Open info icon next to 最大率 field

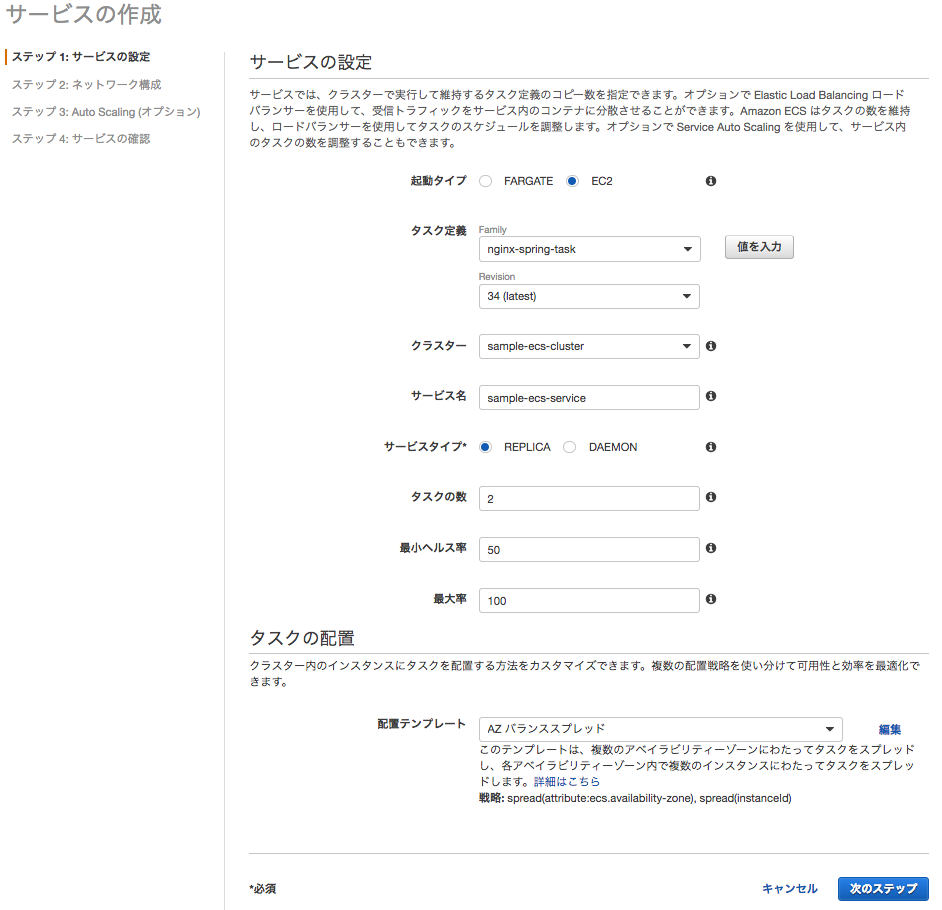tap(711, 599)
